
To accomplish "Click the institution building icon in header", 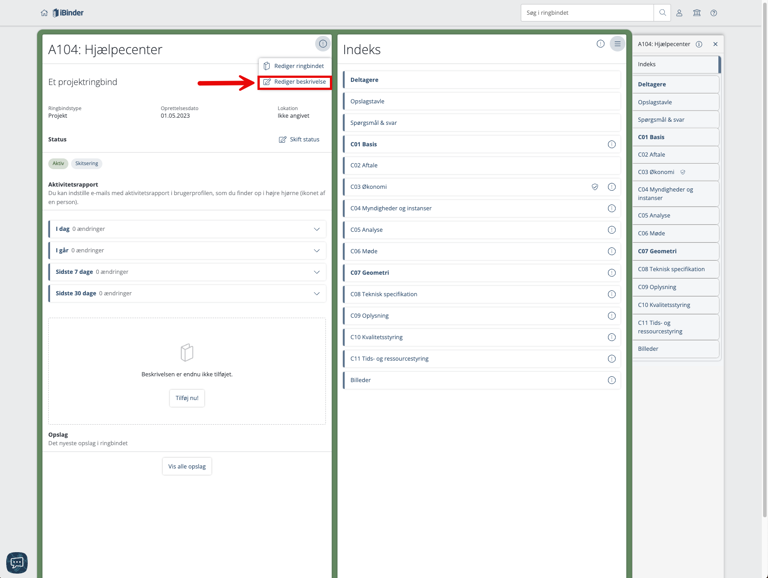I will pos(696,13).
